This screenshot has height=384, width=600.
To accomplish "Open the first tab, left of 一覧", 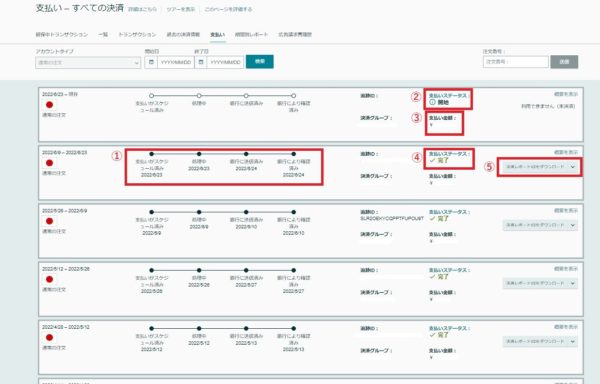I will click(62, 34).
